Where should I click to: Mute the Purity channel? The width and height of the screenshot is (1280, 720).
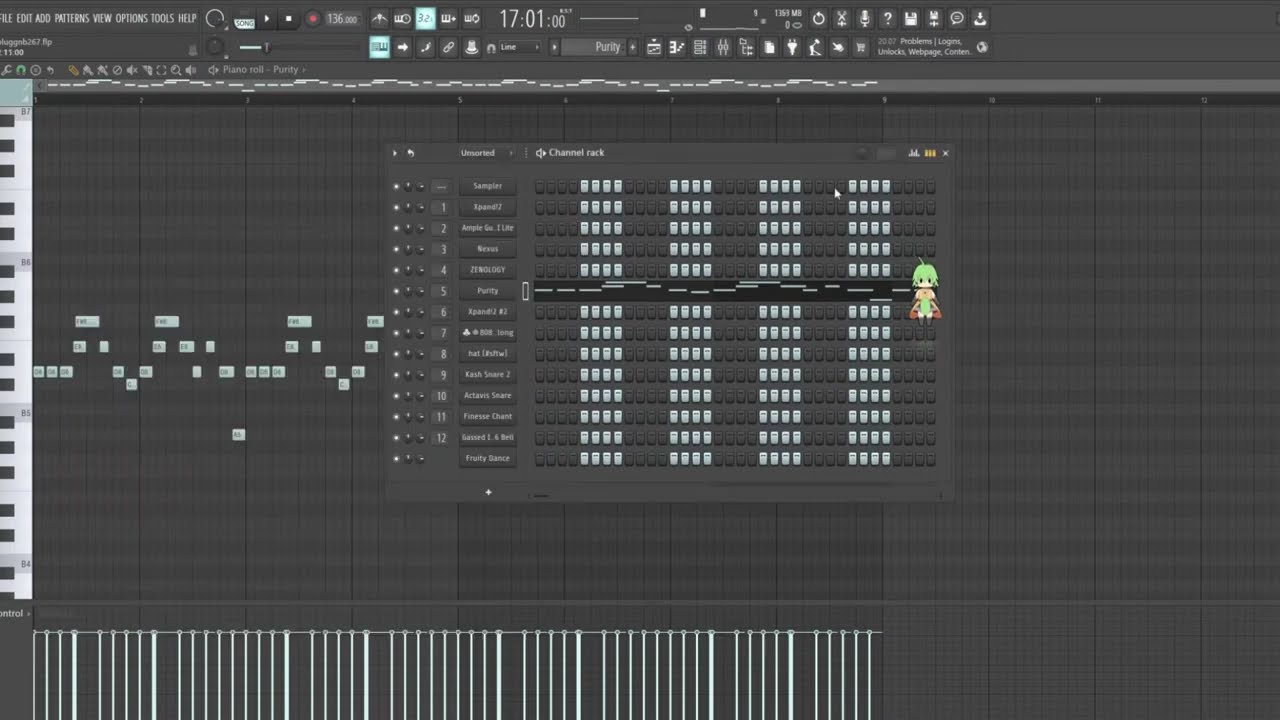click(x=396, y=291)
